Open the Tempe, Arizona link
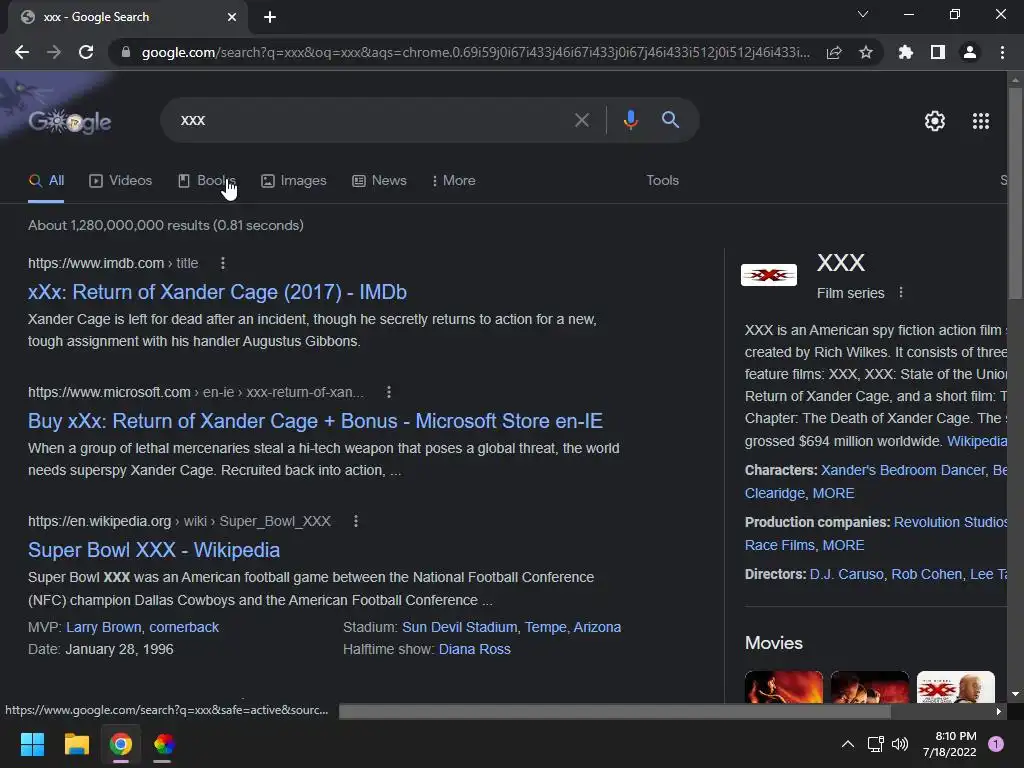The width and height of the screenshot is (1024, 768). 573,628
